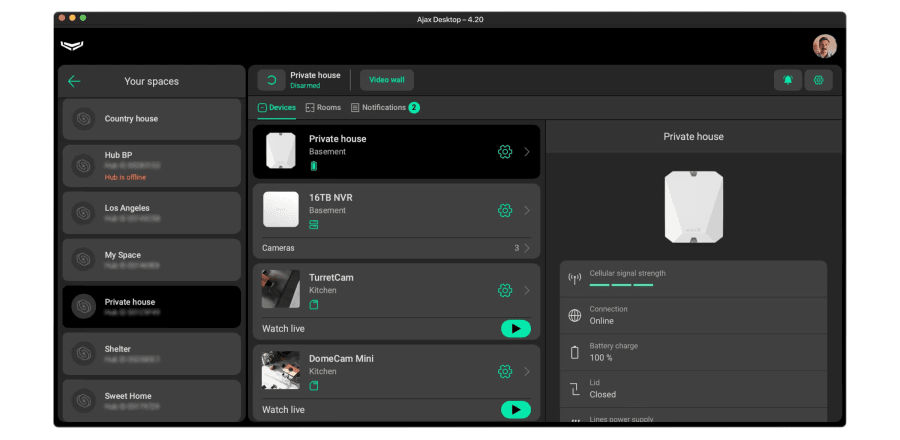This screenshot has width=900, height=440.
Task: Play TurretCam live video
Action: [x=515, y=329]
